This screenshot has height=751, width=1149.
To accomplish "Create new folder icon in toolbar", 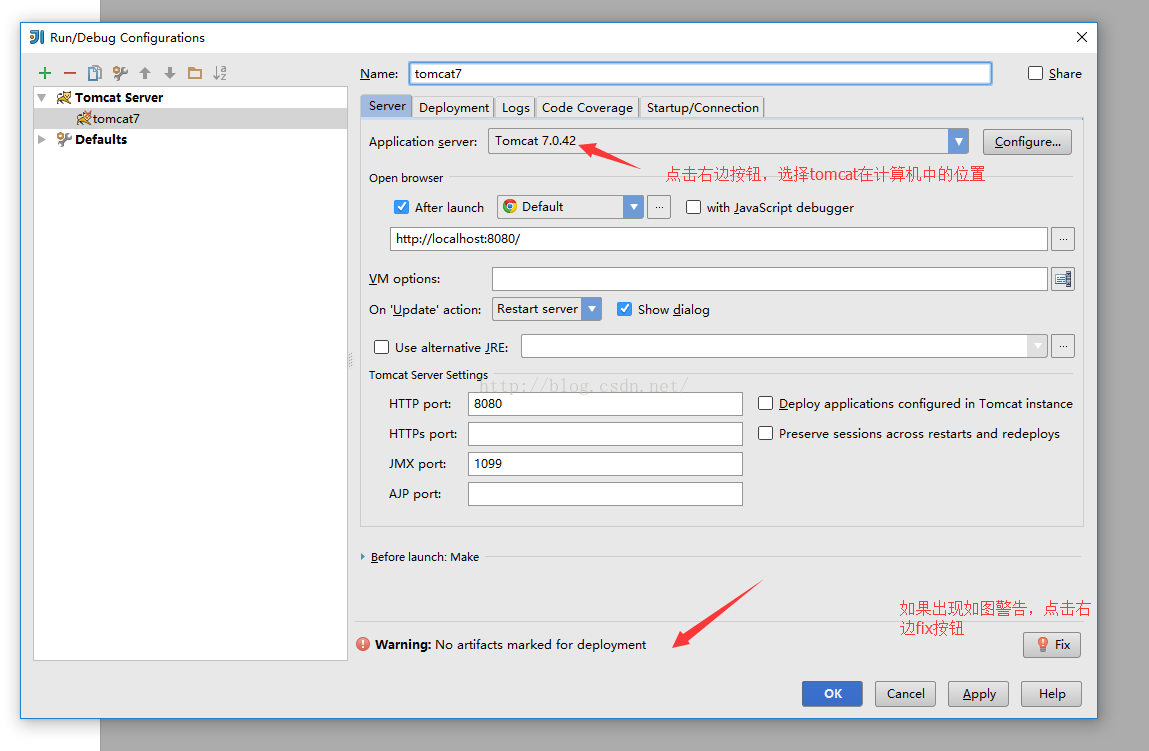I will coord(195,73).
